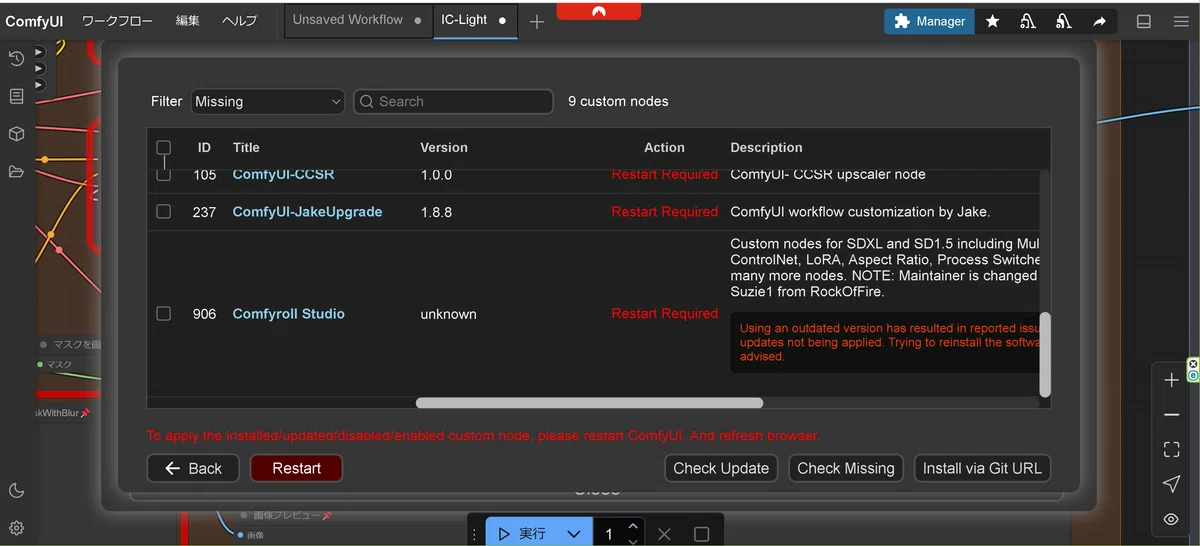The width and height of the screenshot is (1200, 546).
Task: Open the ヘルプ menu
Action: click(239, 21)
